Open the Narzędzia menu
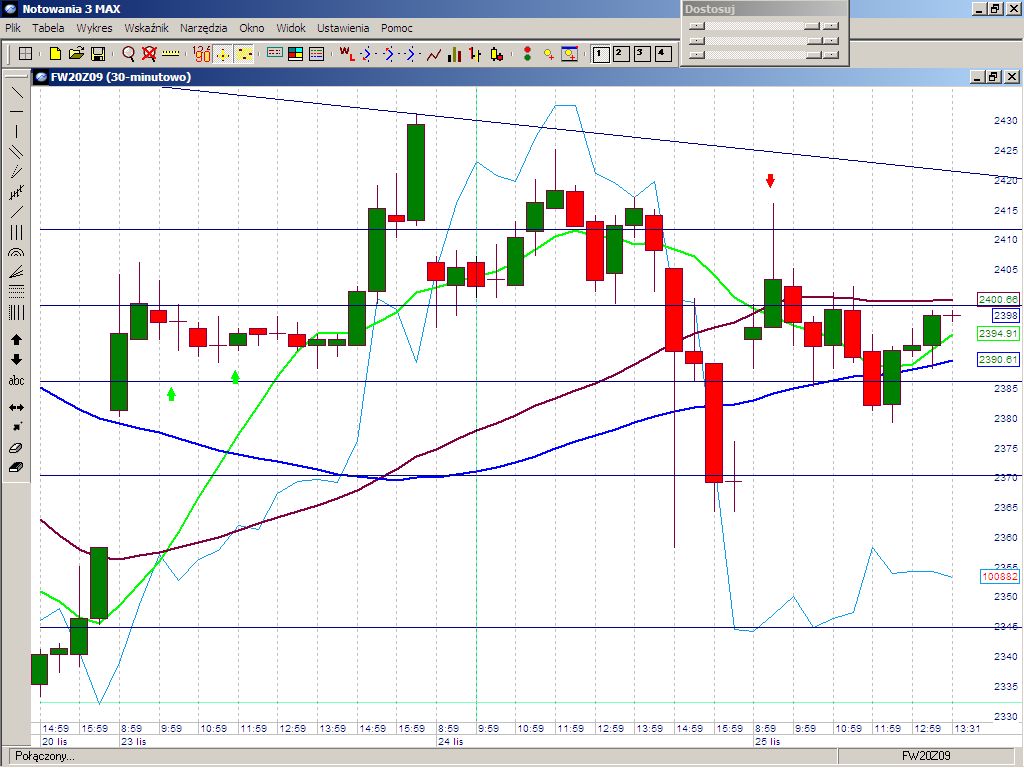The image size is (1024, 768). pyautogui.click(x=204, y=28)
